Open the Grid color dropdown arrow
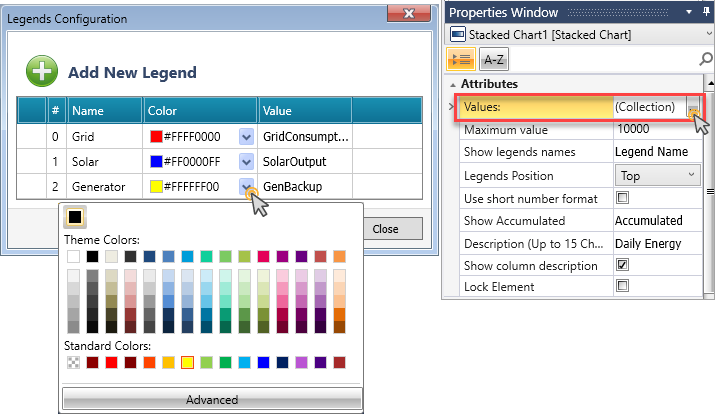The image size is (715, 414). (x=246, y=136)
